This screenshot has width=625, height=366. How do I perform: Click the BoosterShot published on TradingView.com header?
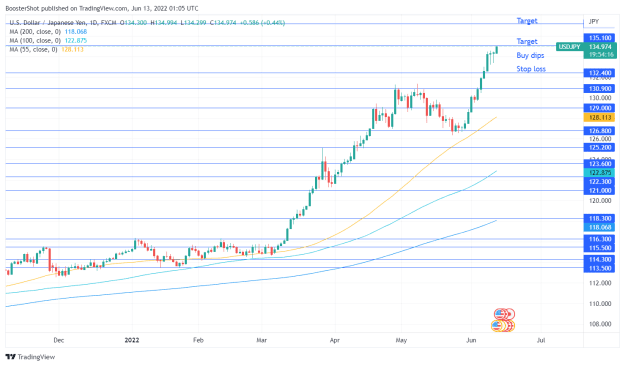point(102,8)
